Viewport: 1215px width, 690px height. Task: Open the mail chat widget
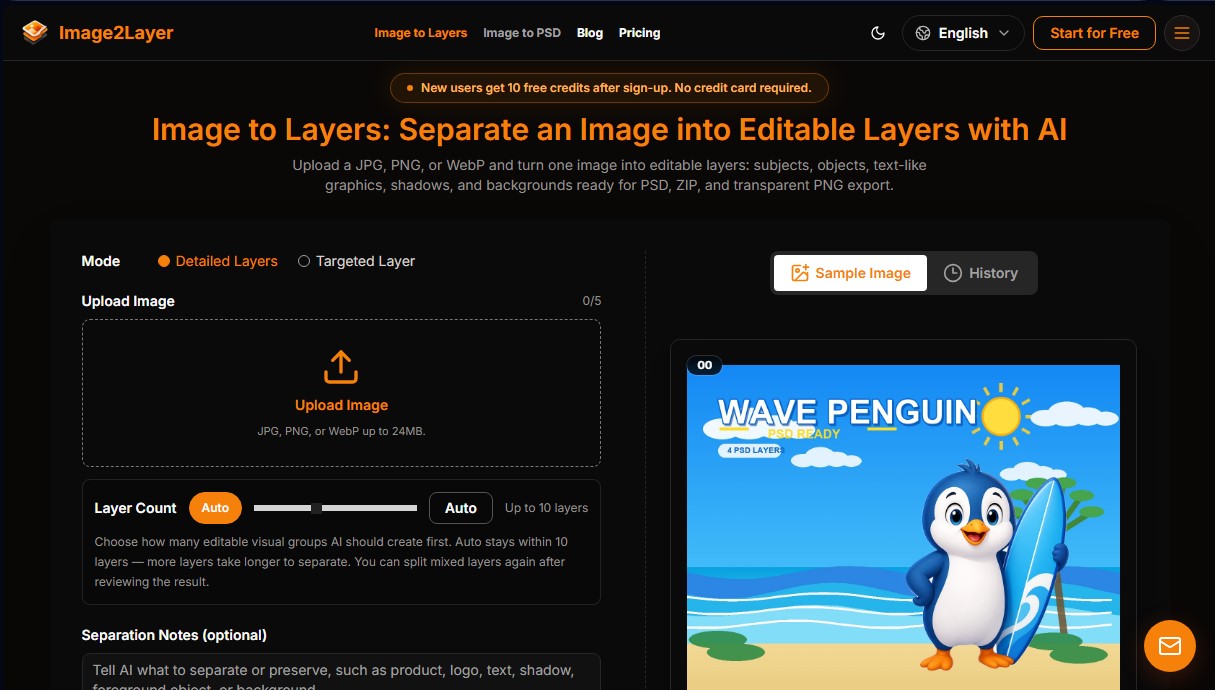(1170, 645)
